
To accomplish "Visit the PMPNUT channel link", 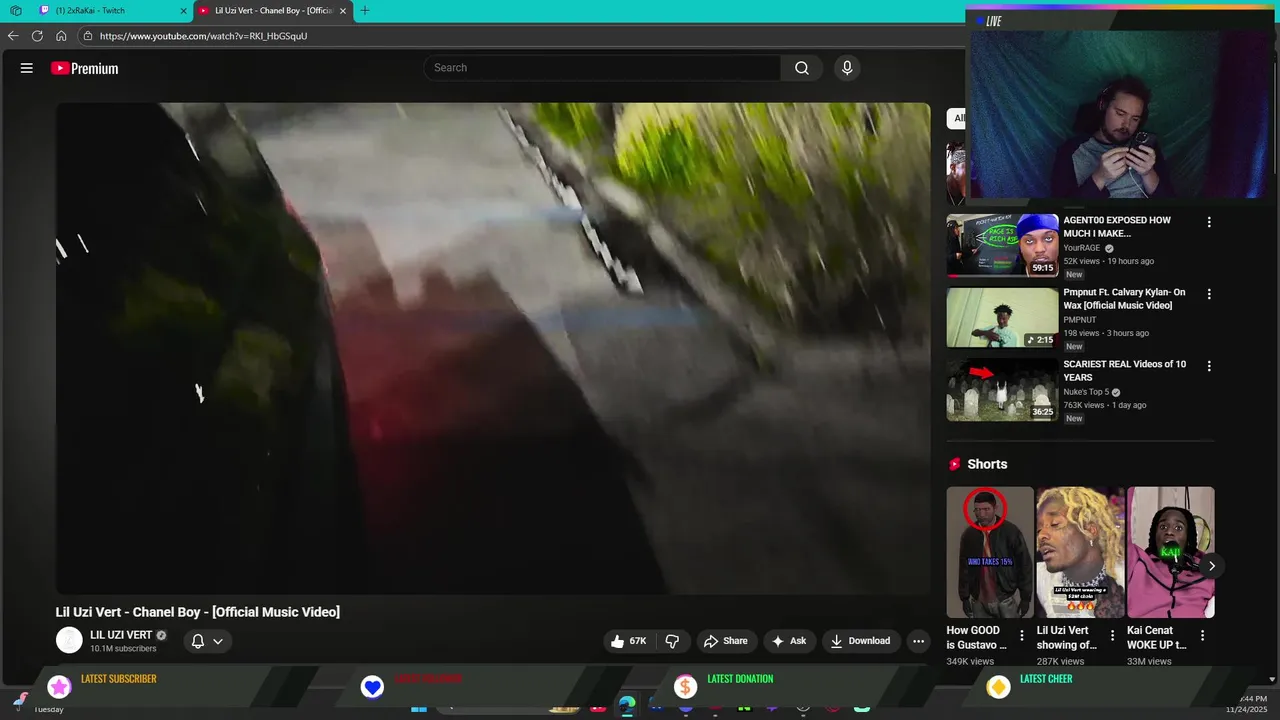I will pyautogui.click(x=1080, y=320).
